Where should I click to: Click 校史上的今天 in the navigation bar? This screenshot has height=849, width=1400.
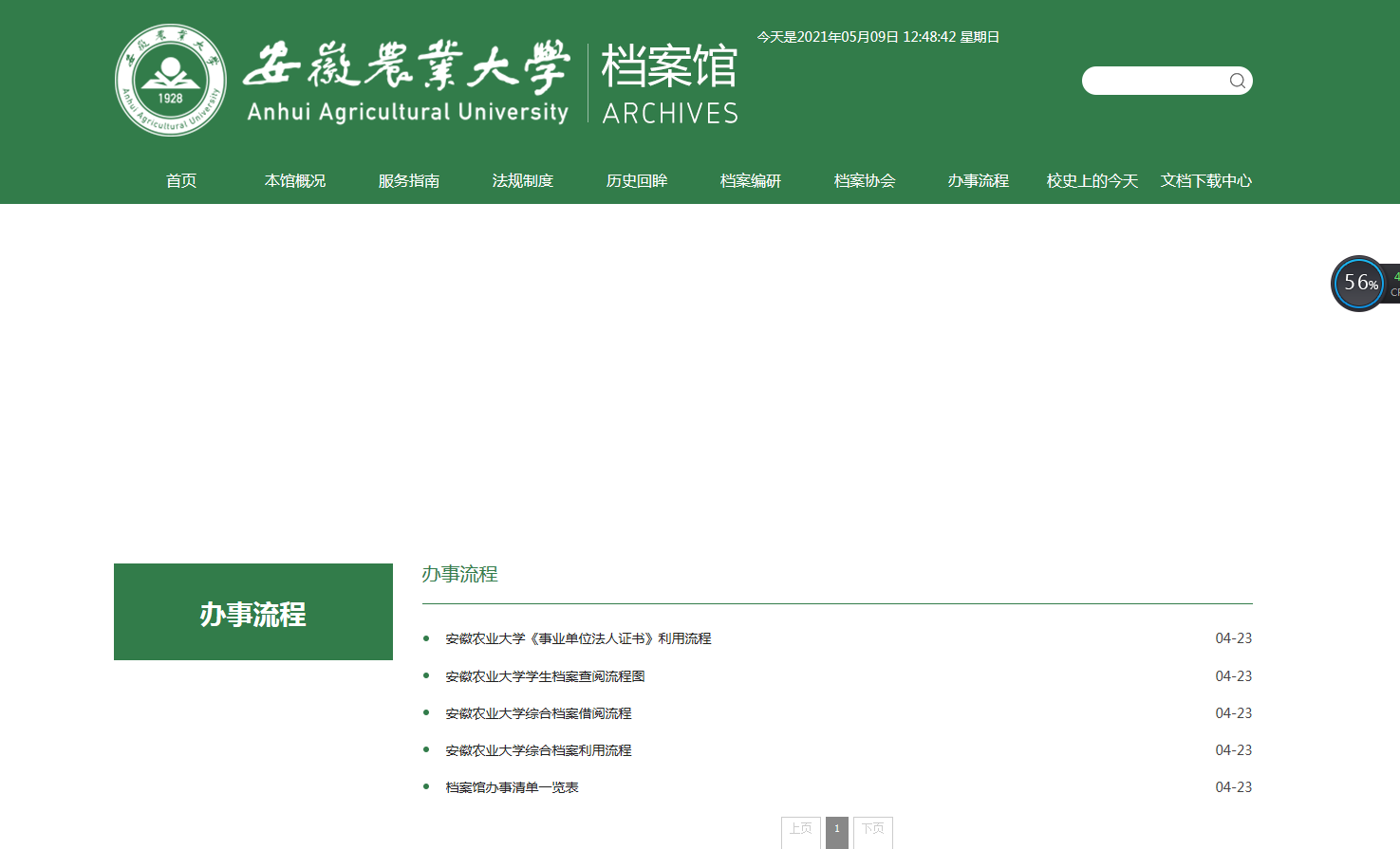tap(1092, 180)
